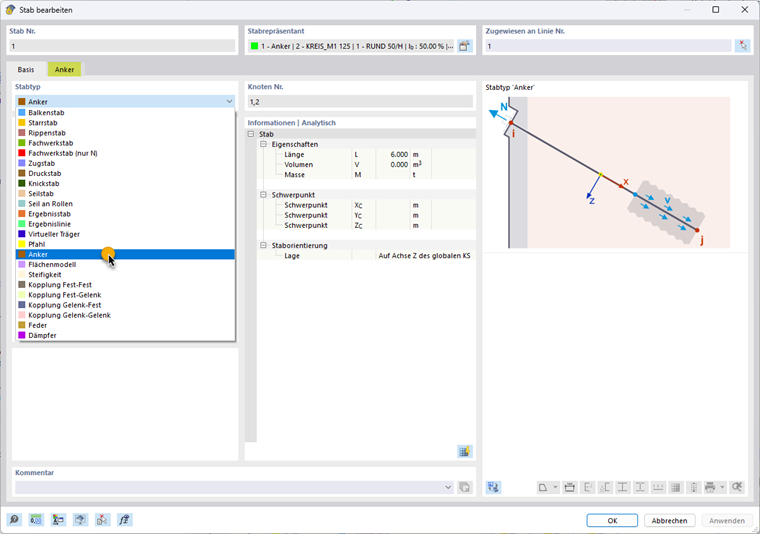This screenshot has width=760, height=534.
Task: Open the units and decimal places icon
Action: pos(36,519)
